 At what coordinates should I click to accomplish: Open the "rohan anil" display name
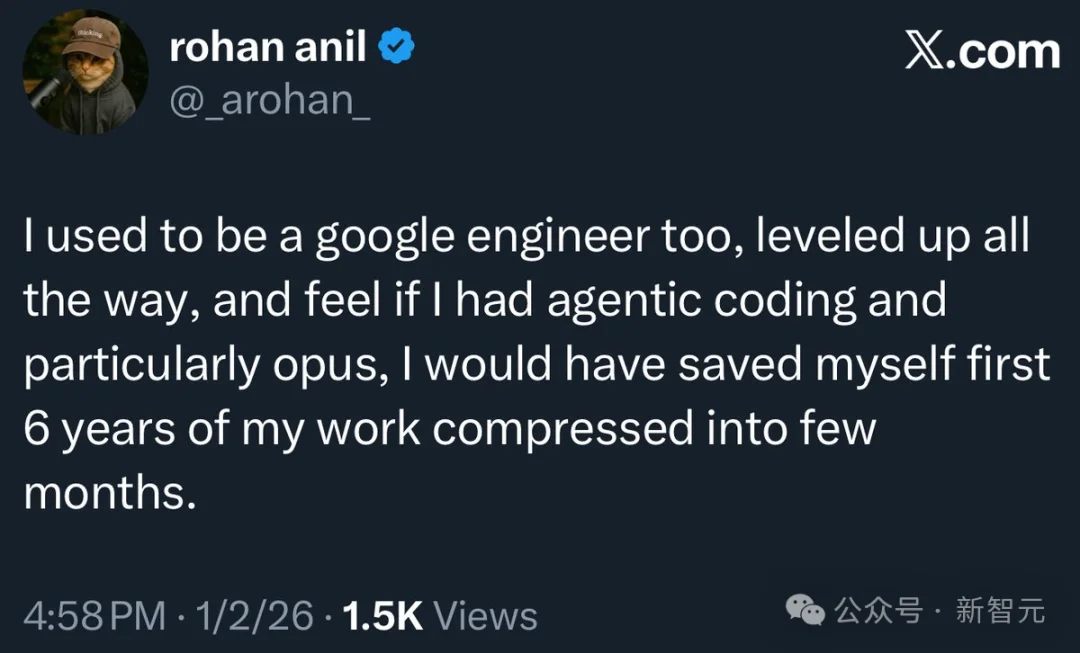tap(267, 46)
